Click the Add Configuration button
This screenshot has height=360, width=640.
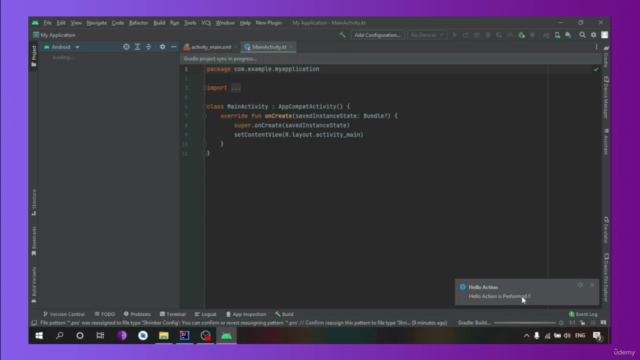tap(377, 35)
